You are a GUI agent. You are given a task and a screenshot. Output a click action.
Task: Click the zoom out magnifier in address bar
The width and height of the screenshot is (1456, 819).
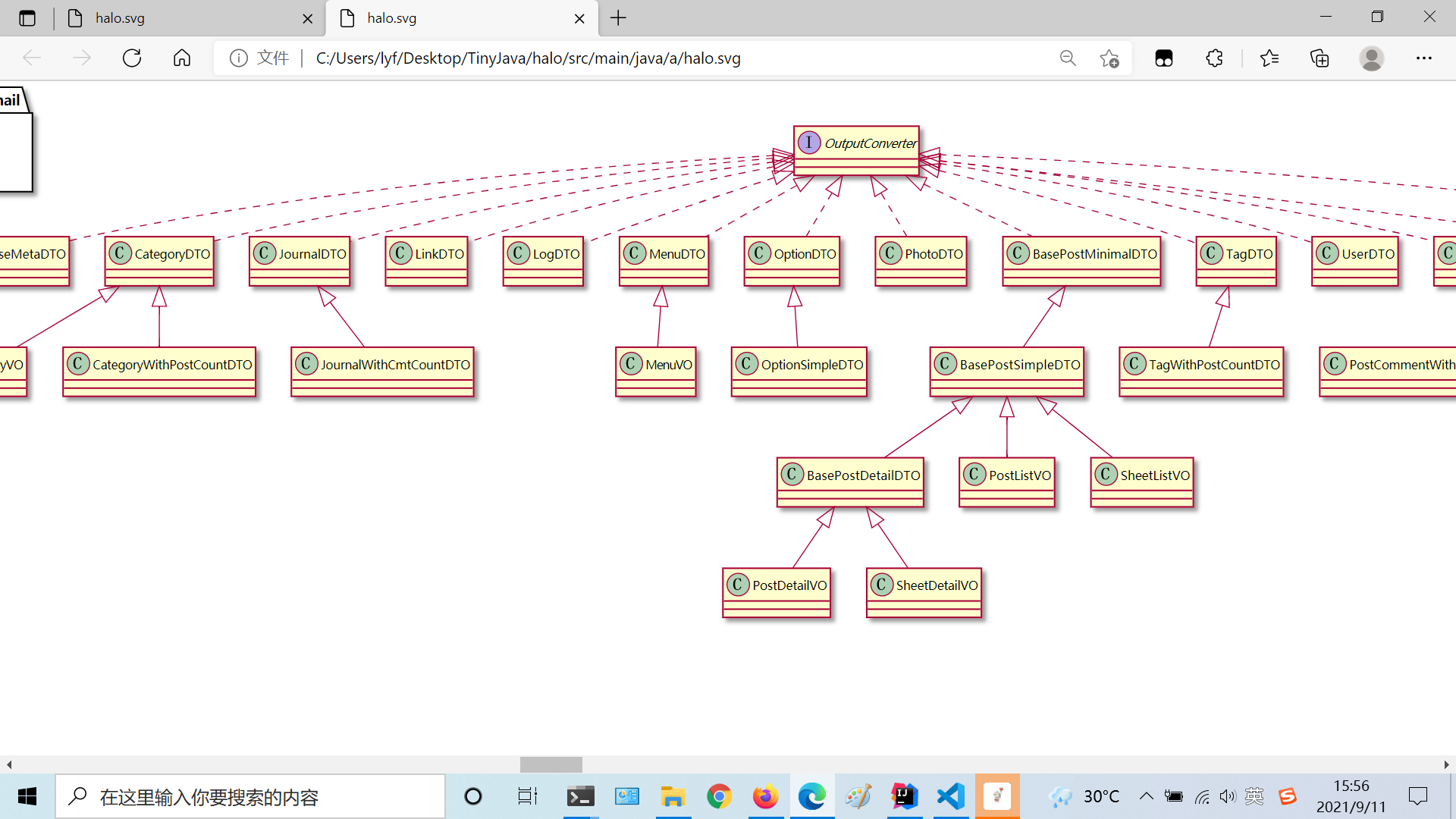pyautogui.click(x=1068, y=58)
